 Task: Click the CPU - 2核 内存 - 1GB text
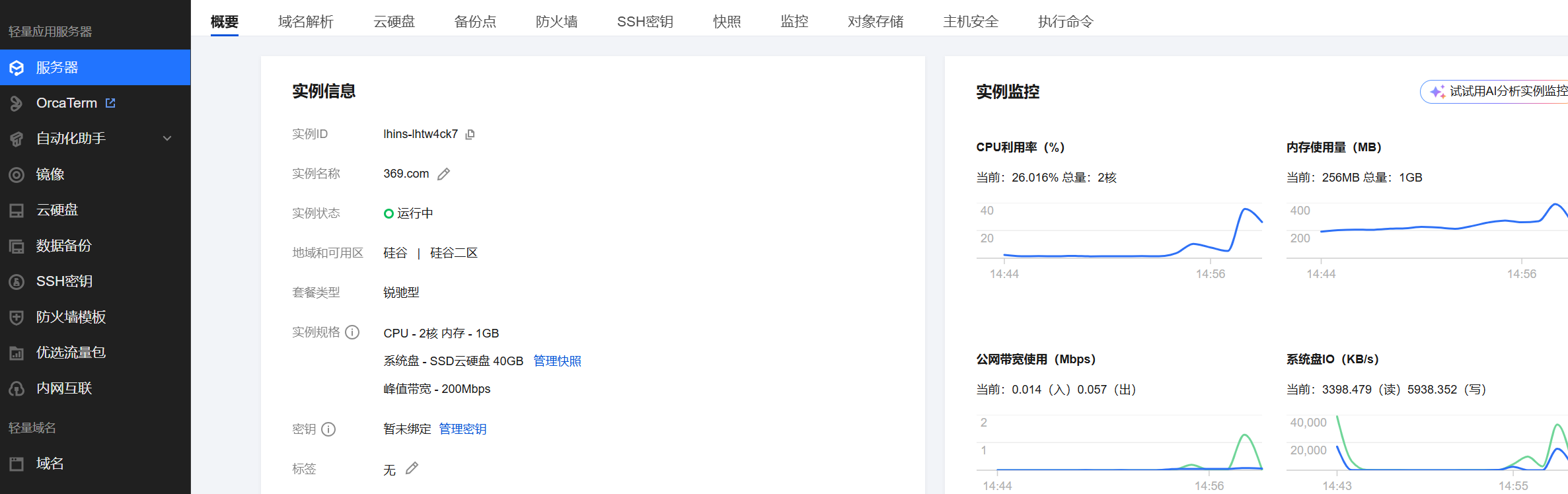441,334
